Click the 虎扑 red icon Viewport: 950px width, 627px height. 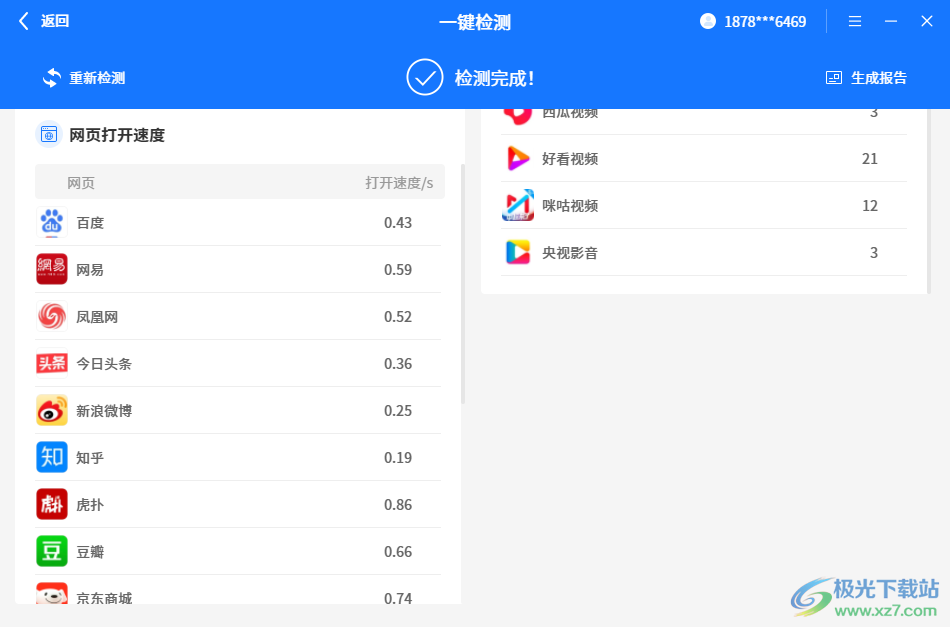click(x=51, y=504)
